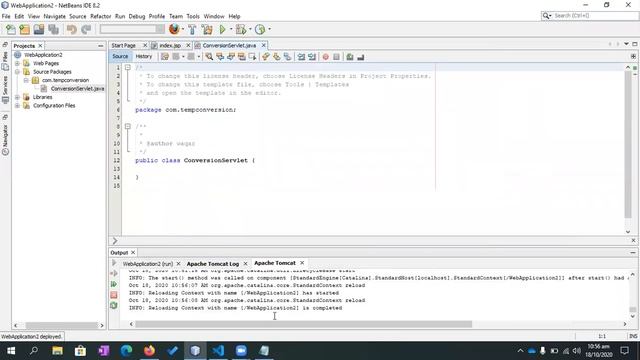
Task: Open the configuration combo box in toolbar
Action: pyautogui.click(x=132, y=29)
